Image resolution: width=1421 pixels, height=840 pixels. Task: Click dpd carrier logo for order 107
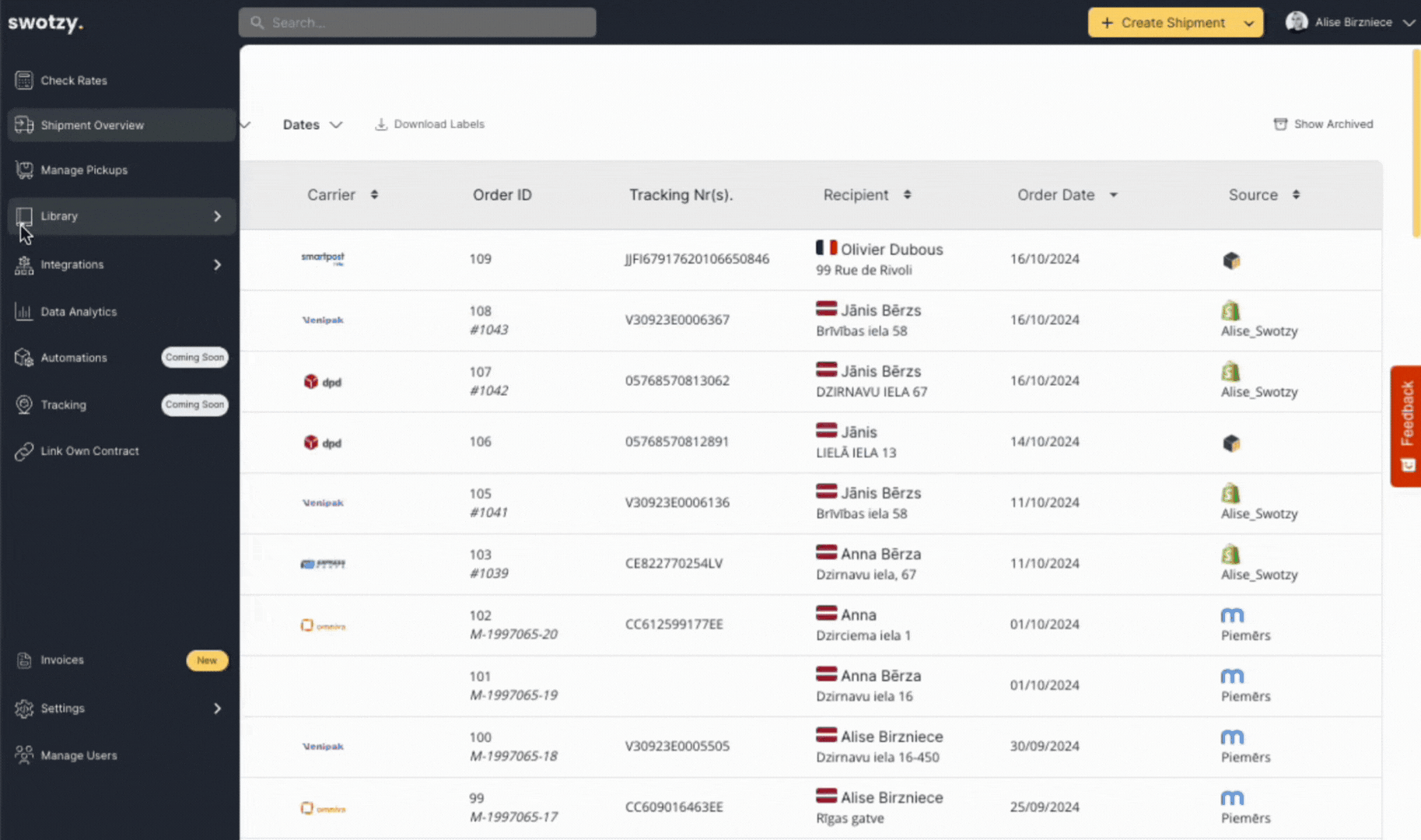pos(322,381)
